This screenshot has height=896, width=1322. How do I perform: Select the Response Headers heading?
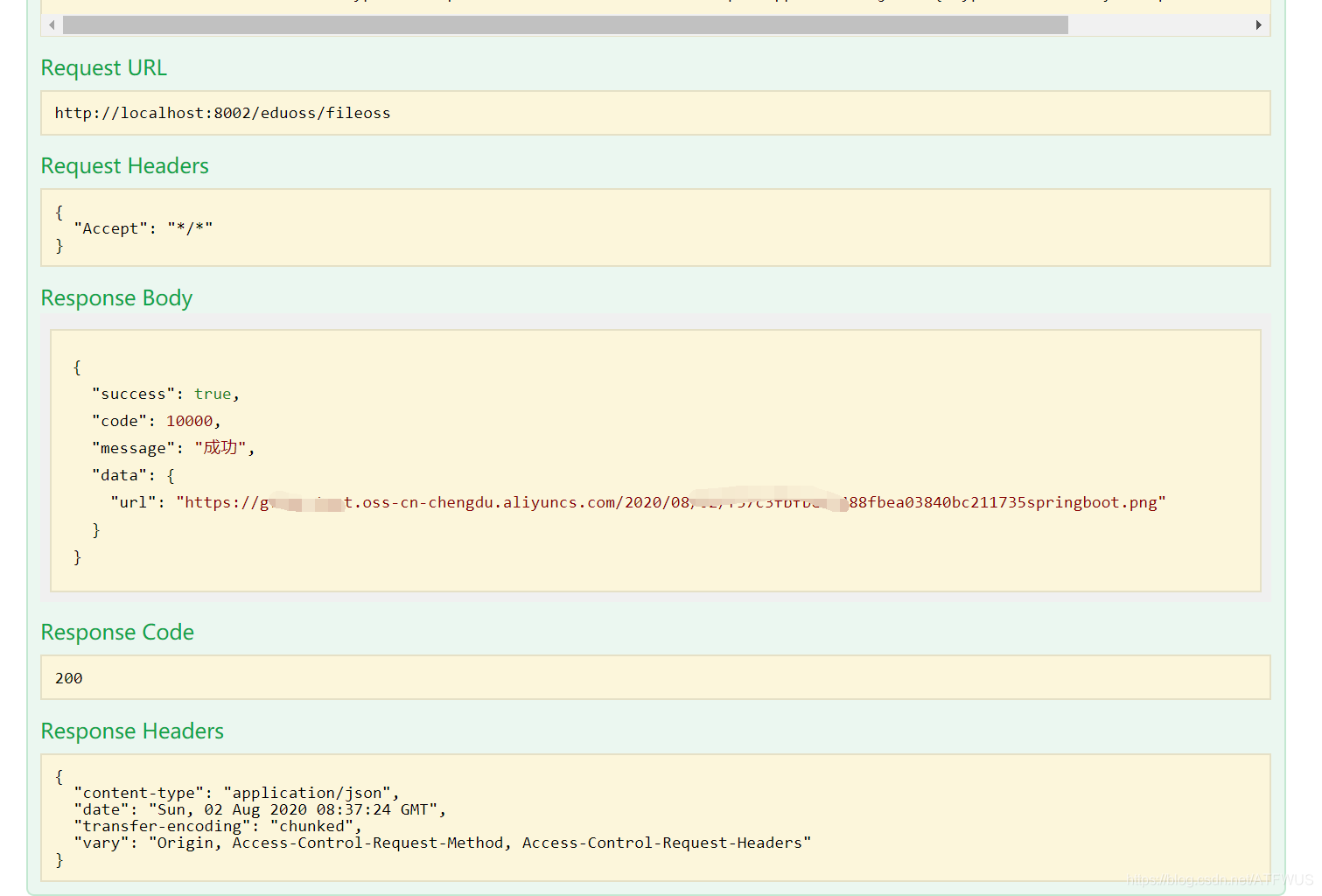pos(132,731)
